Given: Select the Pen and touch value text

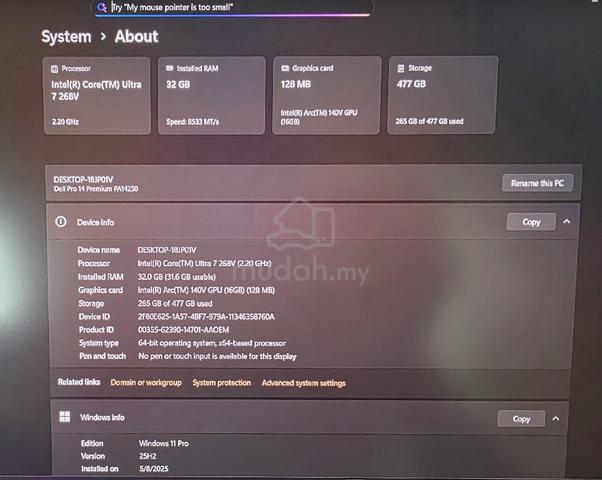Looking at the screenshot, I should point(217,356).
